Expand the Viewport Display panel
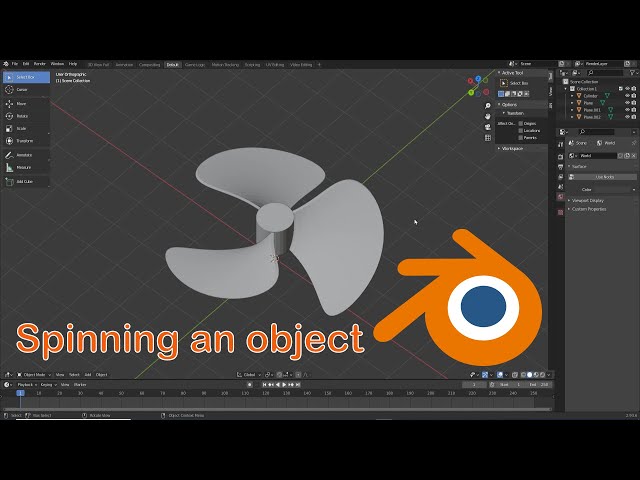The image size is (640, 480). tap(569, 200)
